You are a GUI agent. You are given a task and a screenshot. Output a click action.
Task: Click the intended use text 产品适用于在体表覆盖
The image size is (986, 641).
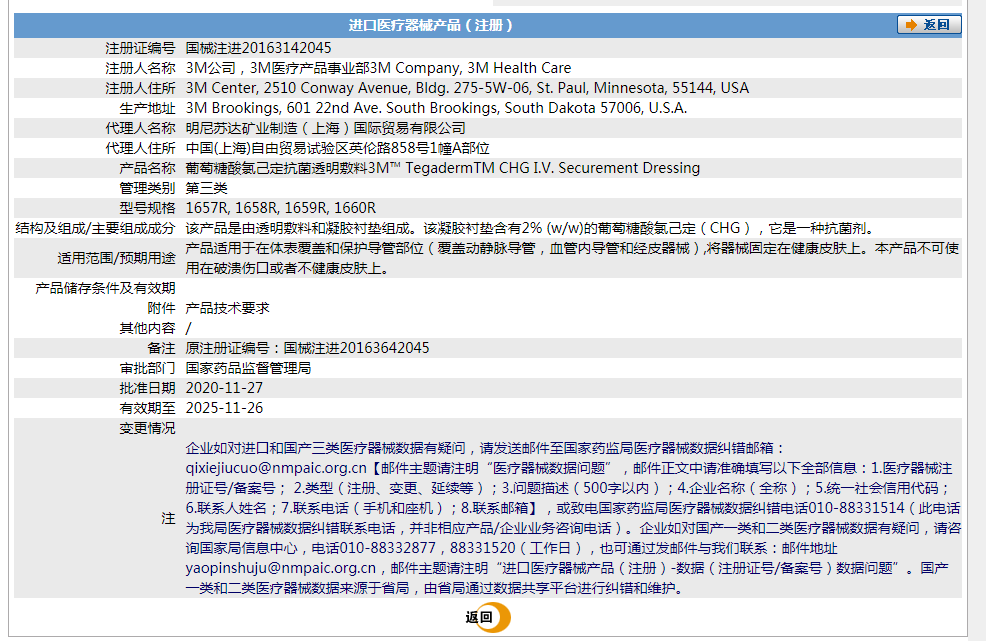572,258
